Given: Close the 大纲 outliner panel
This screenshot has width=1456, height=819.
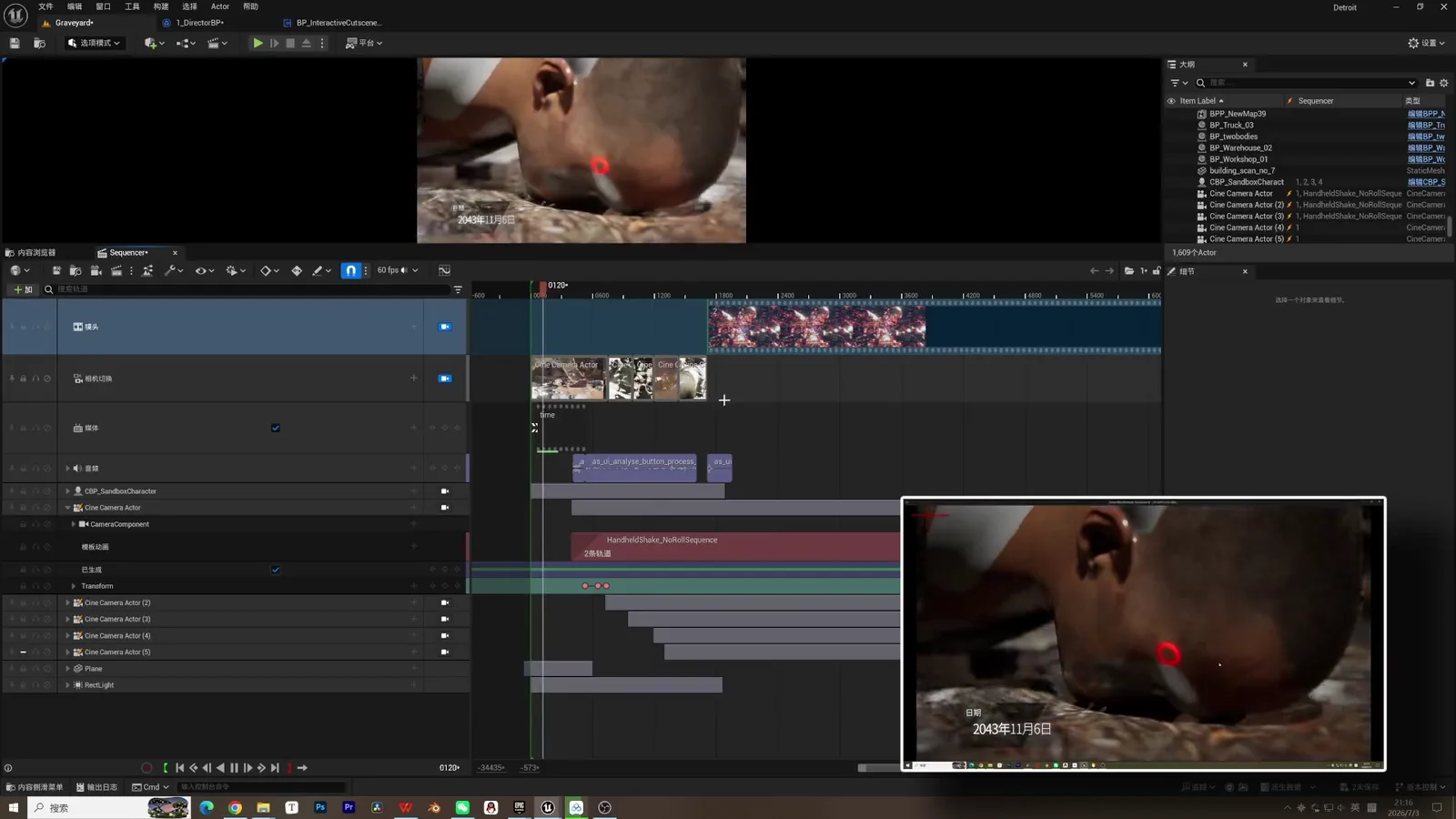Looking at the screenshot, I should [x=1245, y=65].
